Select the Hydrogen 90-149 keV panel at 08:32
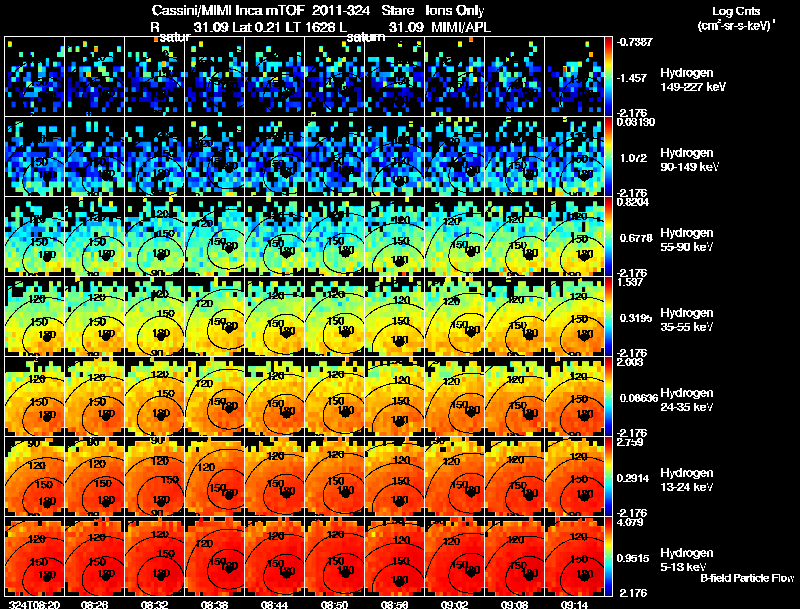Viewport: 800px width, 609px height. (155, 157)
